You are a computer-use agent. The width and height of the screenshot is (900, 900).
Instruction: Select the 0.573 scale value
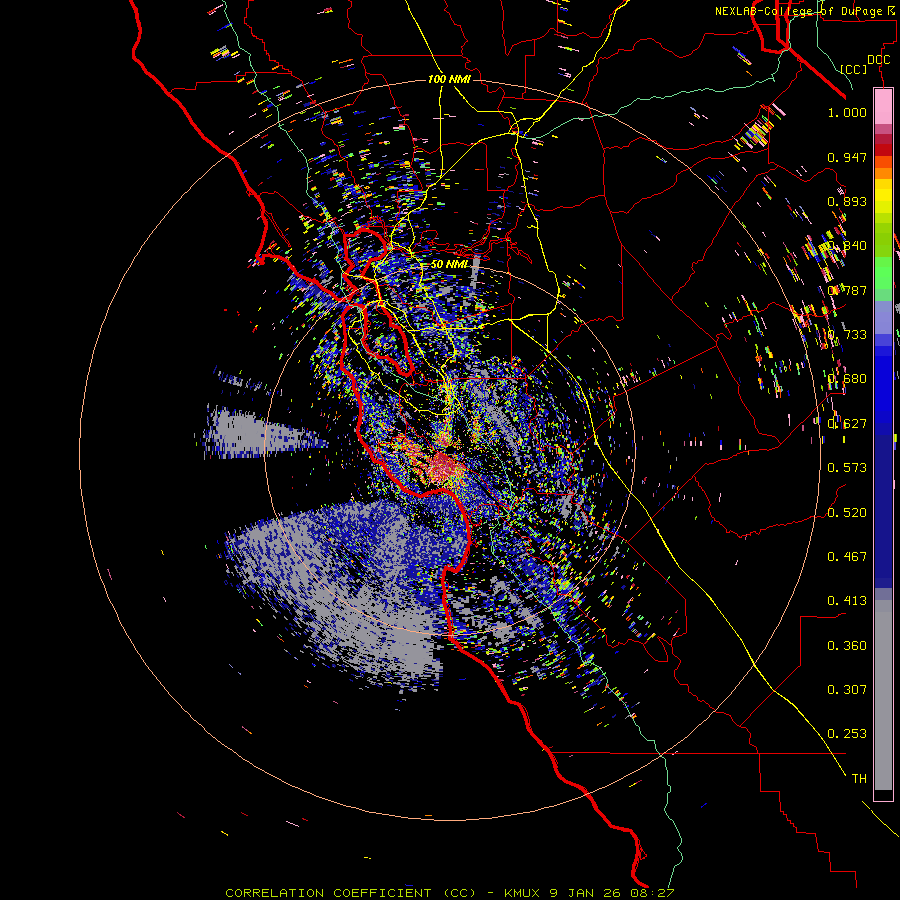coord(847,468)
